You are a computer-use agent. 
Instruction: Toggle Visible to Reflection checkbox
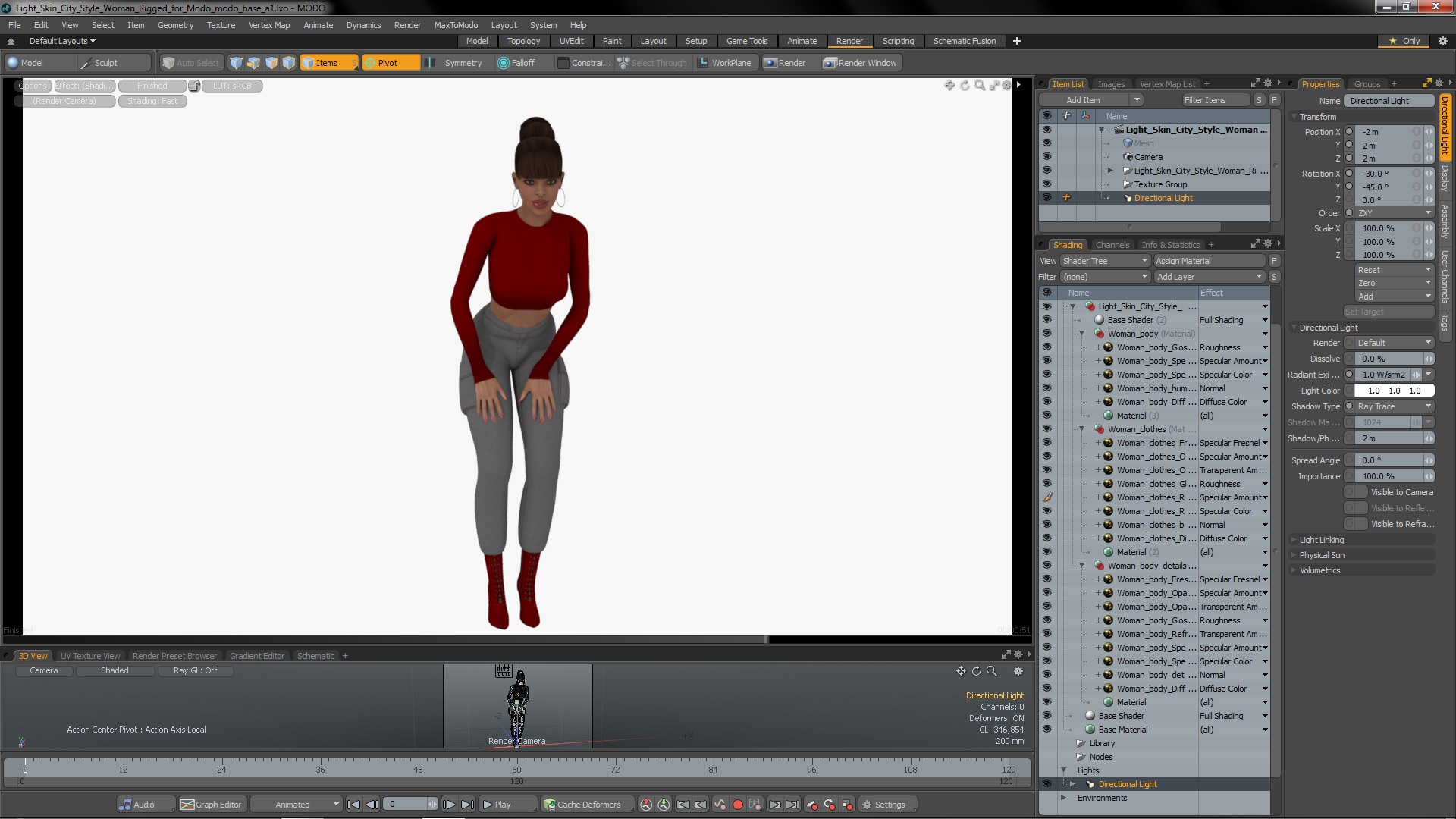tap(1355, 508)
